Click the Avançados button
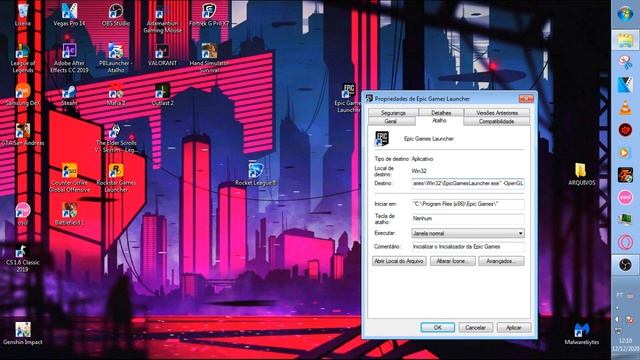The image size is (640, 360). (x=501, y=261)
